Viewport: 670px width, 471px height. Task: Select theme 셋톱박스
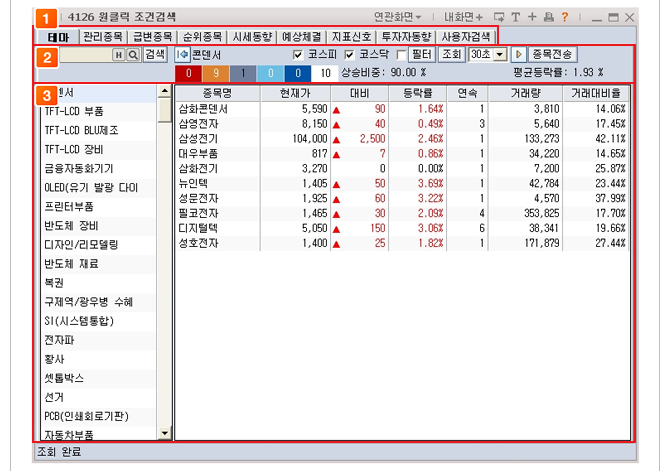pos(98,378)
